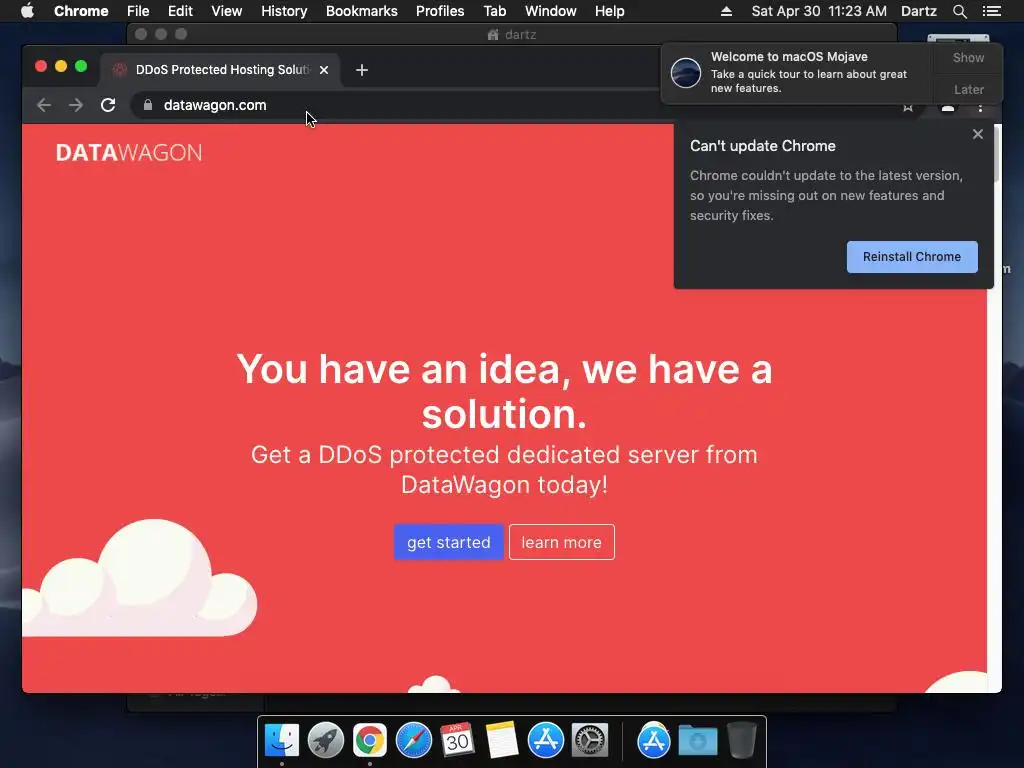
Task: Open the Apple menu
Action: (27, 11)
